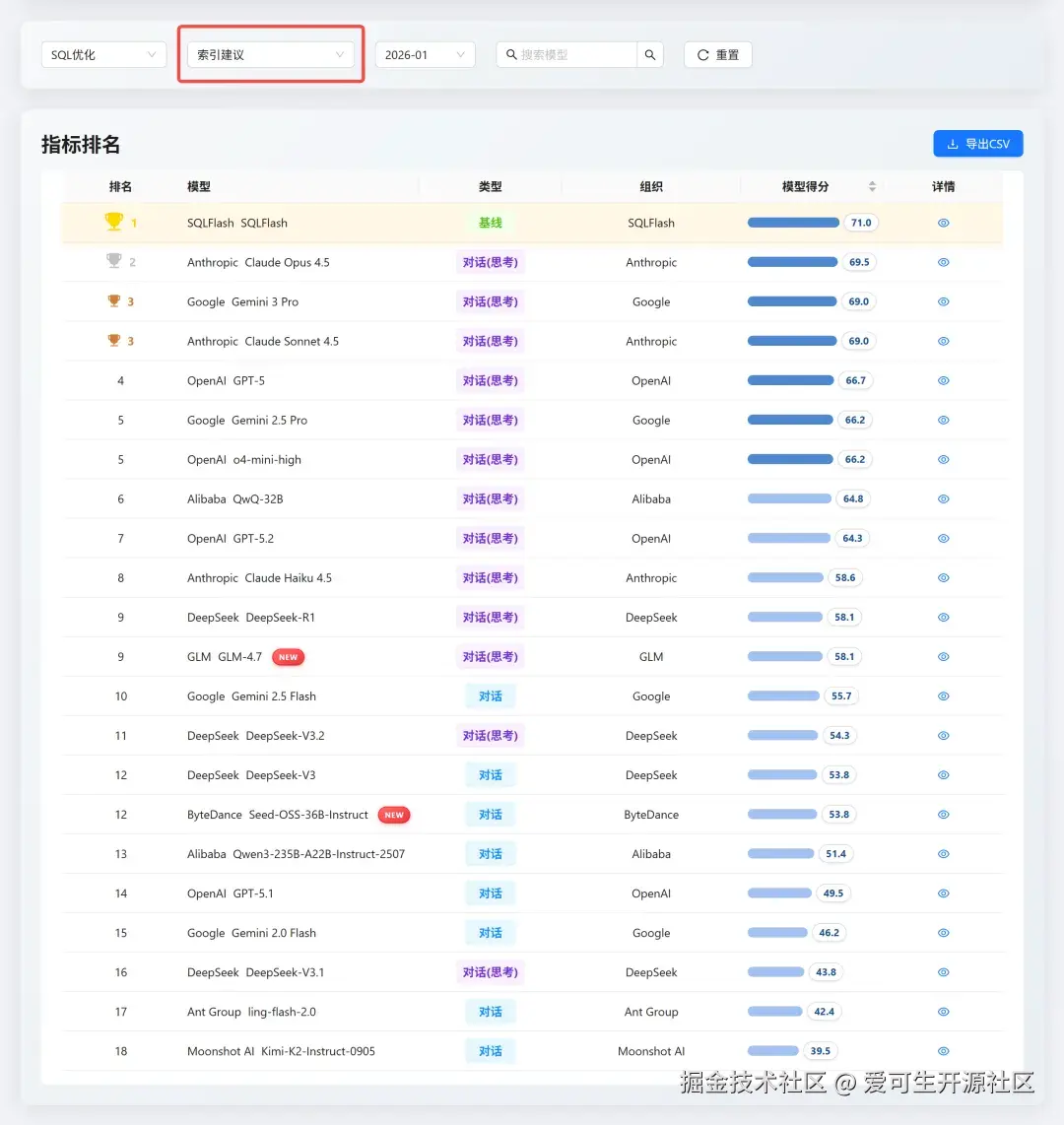View DeepSeek-R1 details eye icon
The height and width of the screenshot is (1125, 1064).
click(943, 618)
